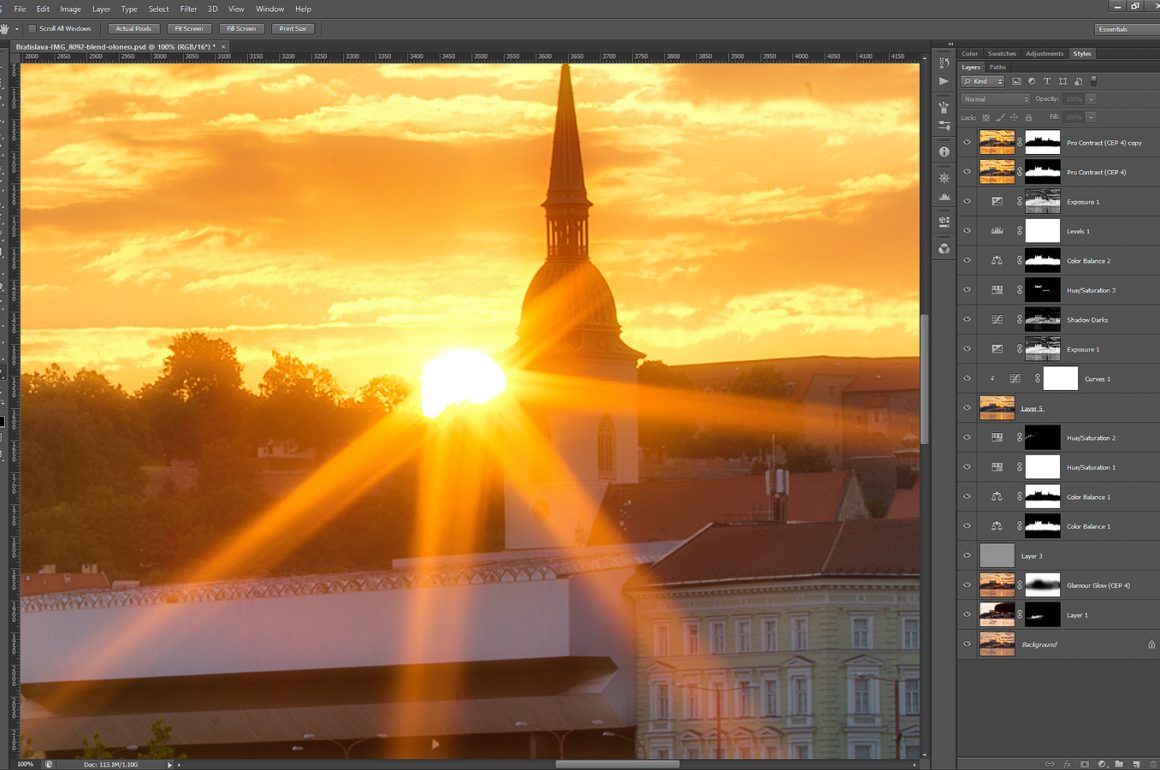Click the layer style fx icon
The width and height of the screenshot is (1160, 770).
(x=1067, y=764)
